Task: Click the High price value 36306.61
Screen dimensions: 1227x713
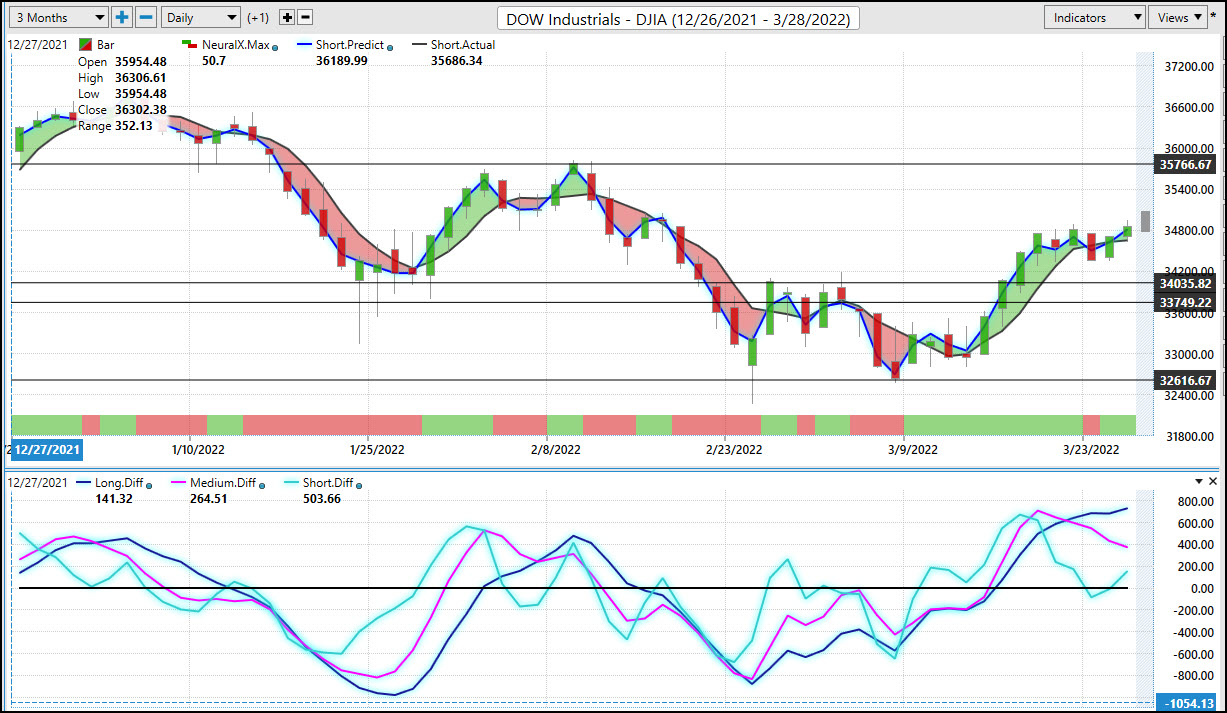Action: [x=140, y=78]
